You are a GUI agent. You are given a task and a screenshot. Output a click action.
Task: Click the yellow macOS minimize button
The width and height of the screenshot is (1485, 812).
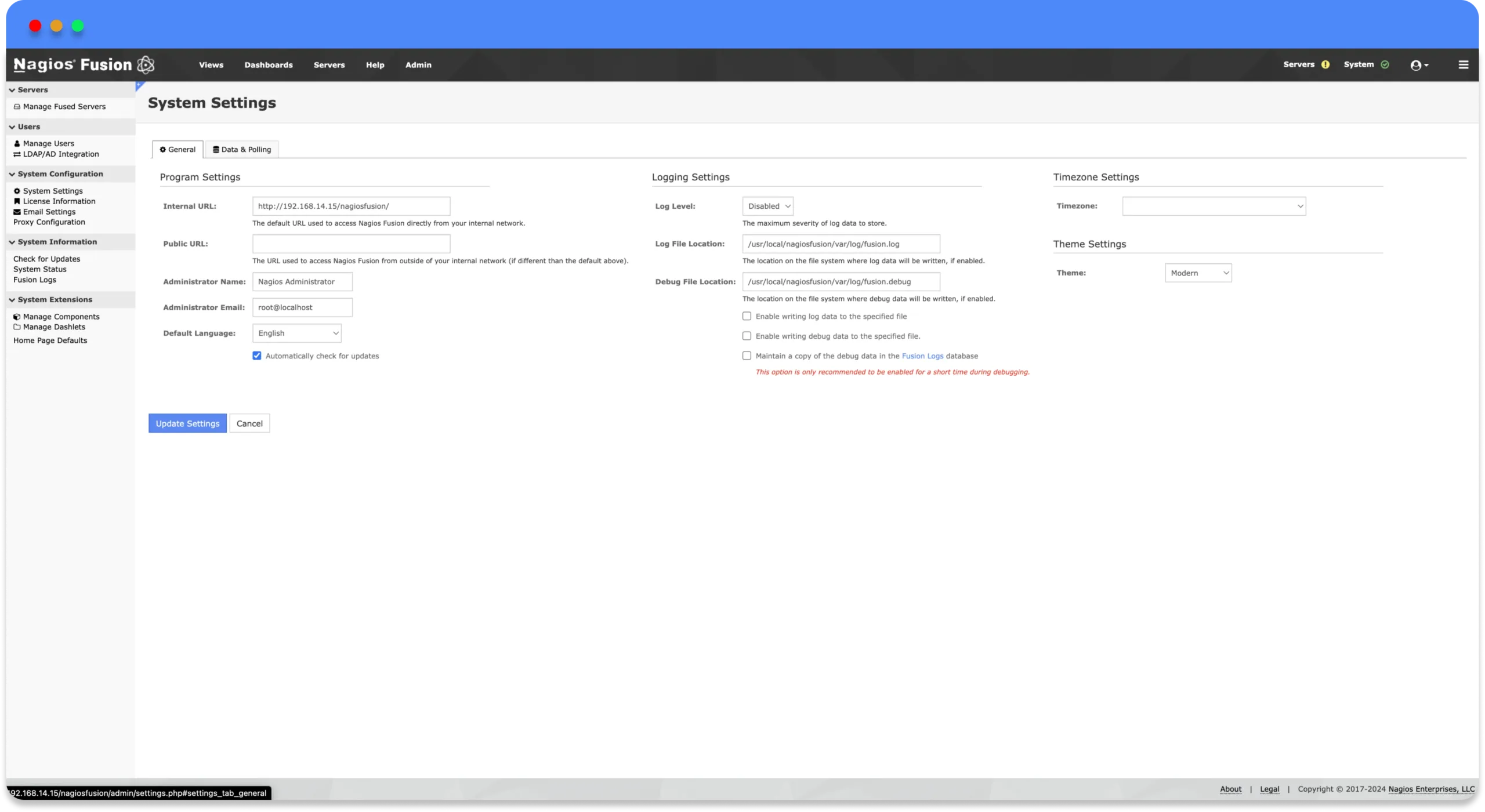[x=56, y=26]
